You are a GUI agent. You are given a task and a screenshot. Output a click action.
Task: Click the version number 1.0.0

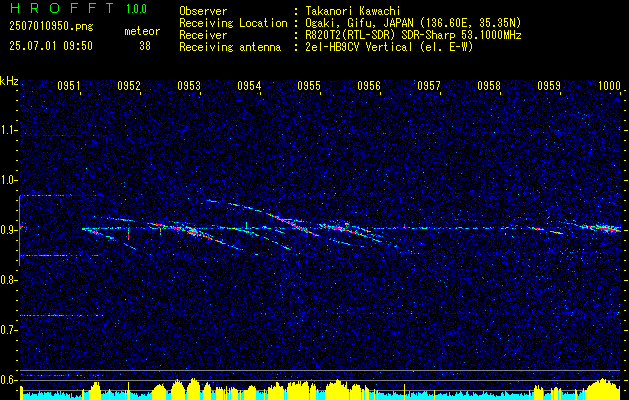tap(136, 9)
